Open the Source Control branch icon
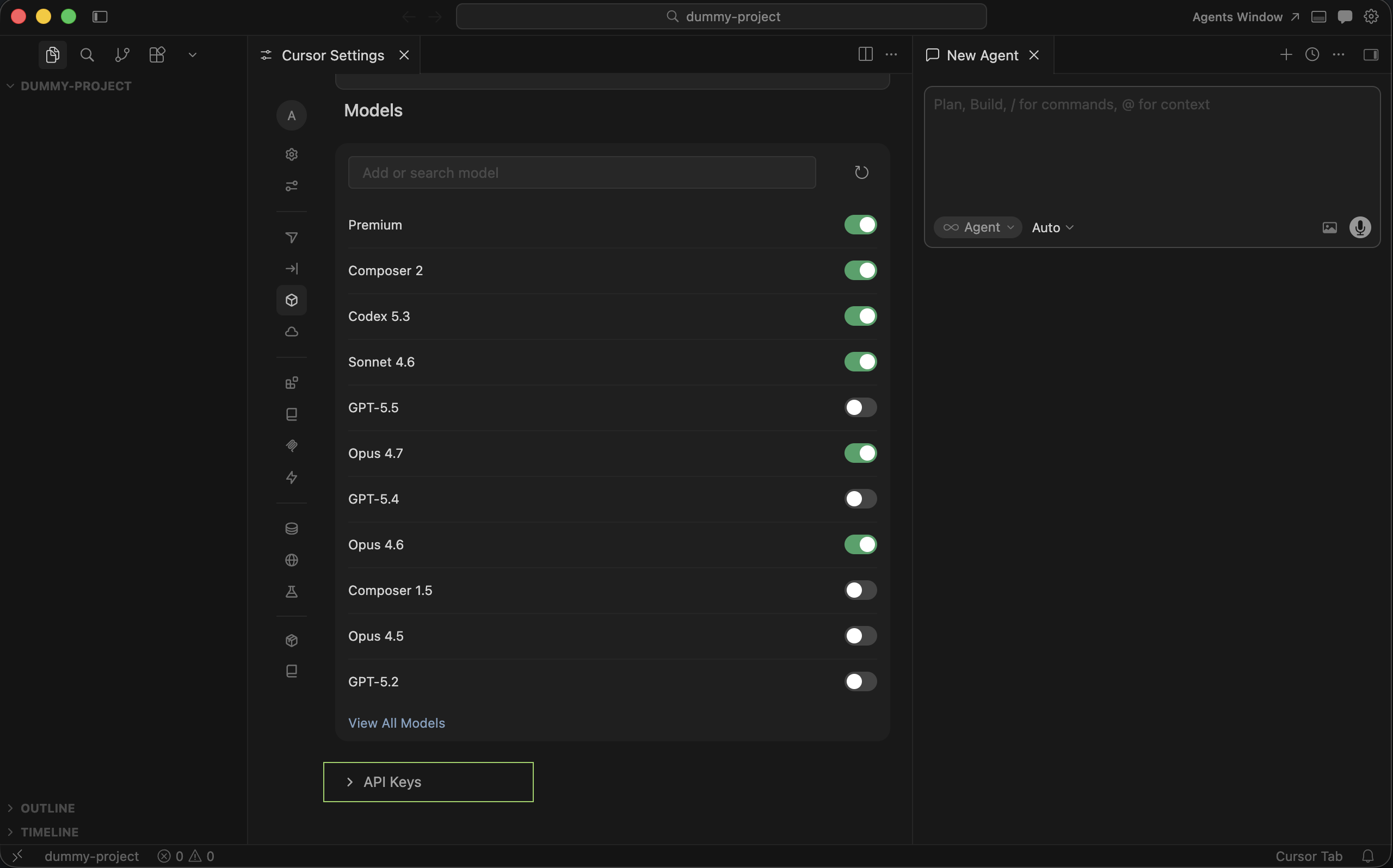This screenshot has height=868, width=1393. tap(122, 55)
